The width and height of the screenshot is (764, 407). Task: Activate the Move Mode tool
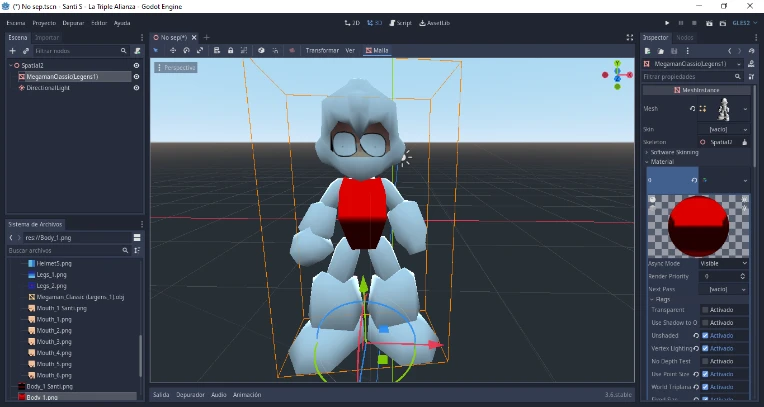pos(172,50)
